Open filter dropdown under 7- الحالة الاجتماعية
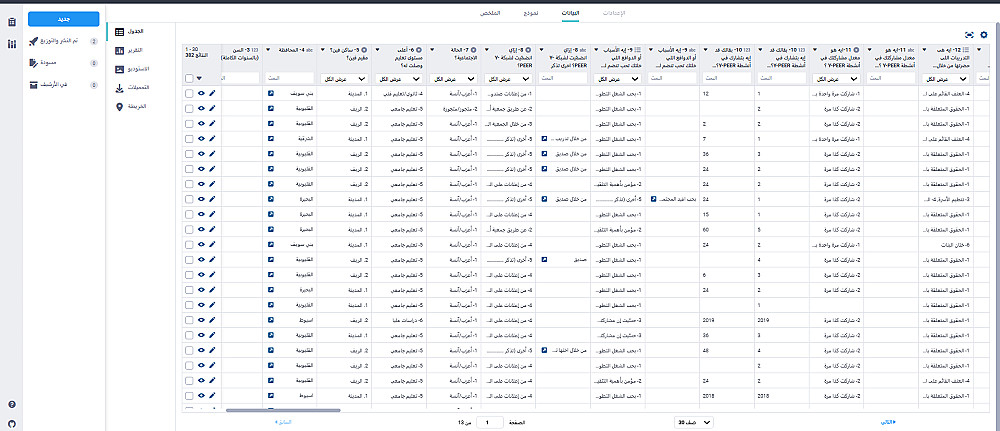Viewport: 1000px width, 431px height. click(453, 78)
